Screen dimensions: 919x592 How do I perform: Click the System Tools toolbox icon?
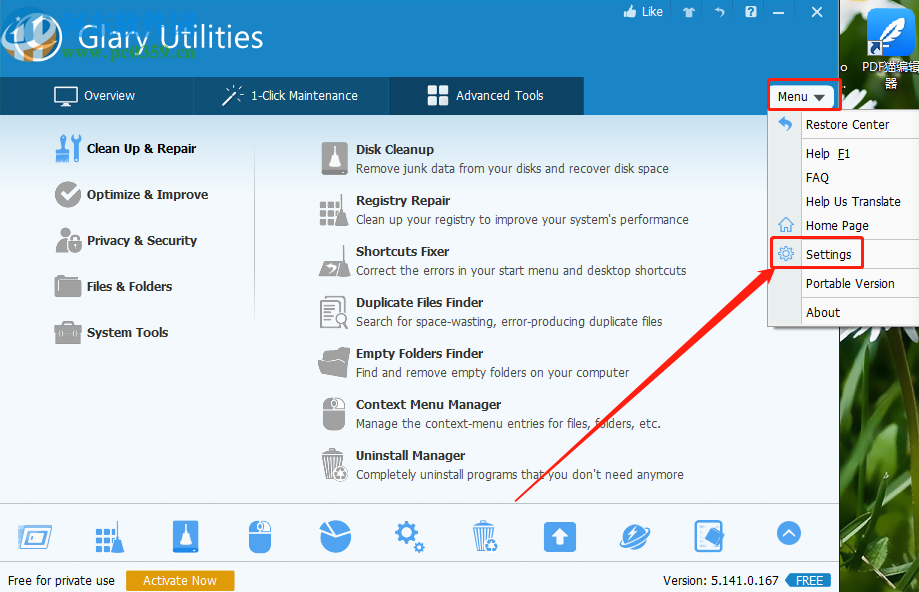pos(68,332)
